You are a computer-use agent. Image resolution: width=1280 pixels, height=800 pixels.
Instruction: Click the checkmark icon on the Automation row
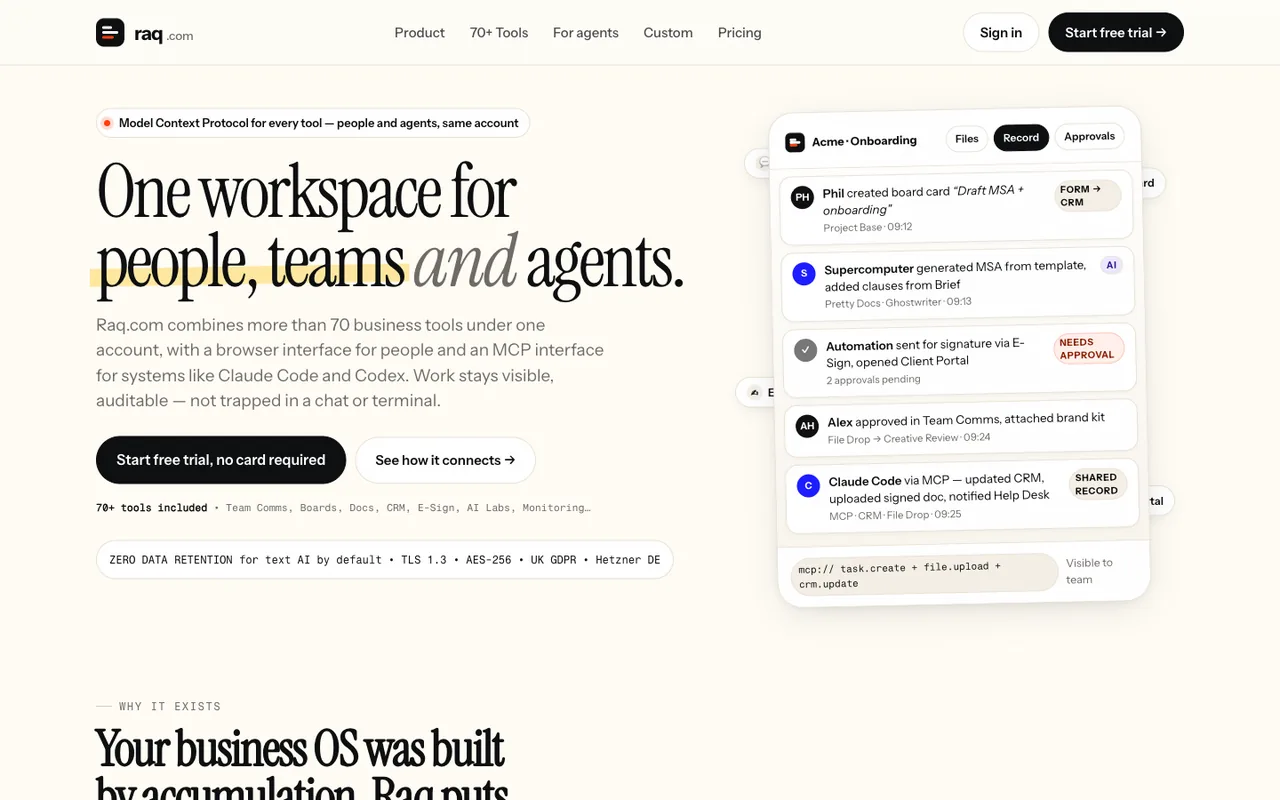coord(805,350)
